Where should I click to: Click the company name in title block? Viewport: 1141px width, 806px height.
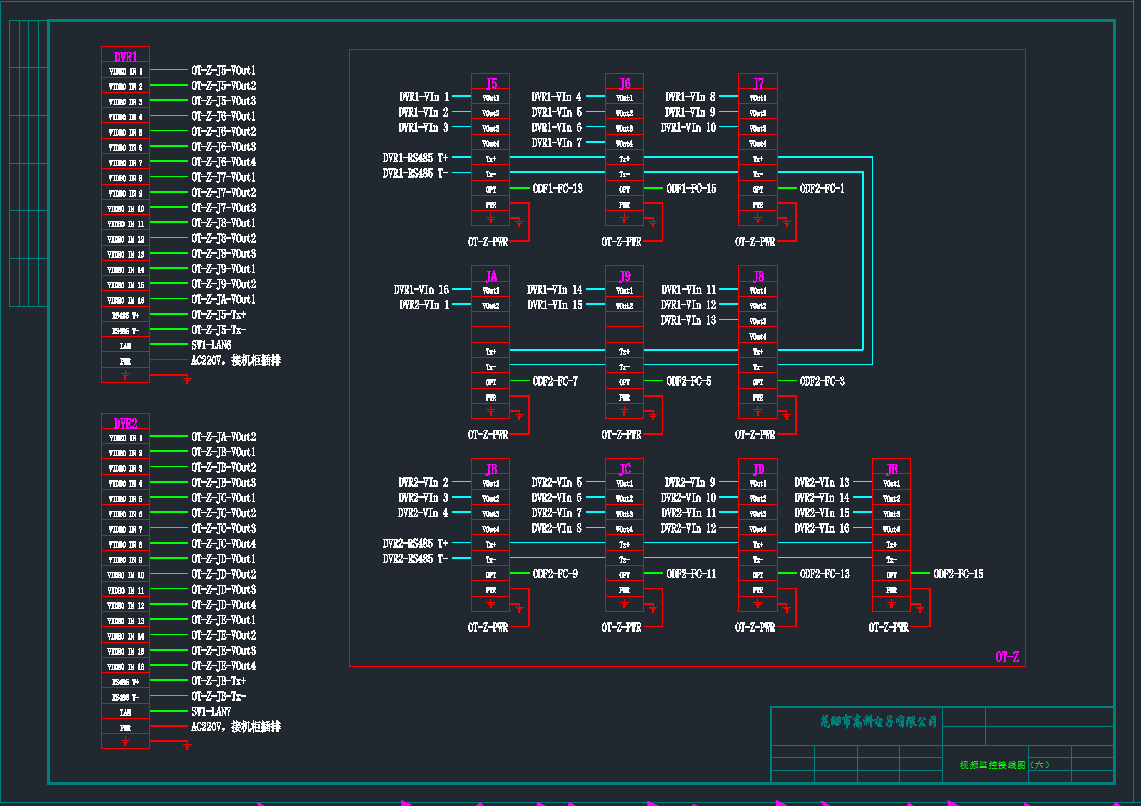point(877,720)
